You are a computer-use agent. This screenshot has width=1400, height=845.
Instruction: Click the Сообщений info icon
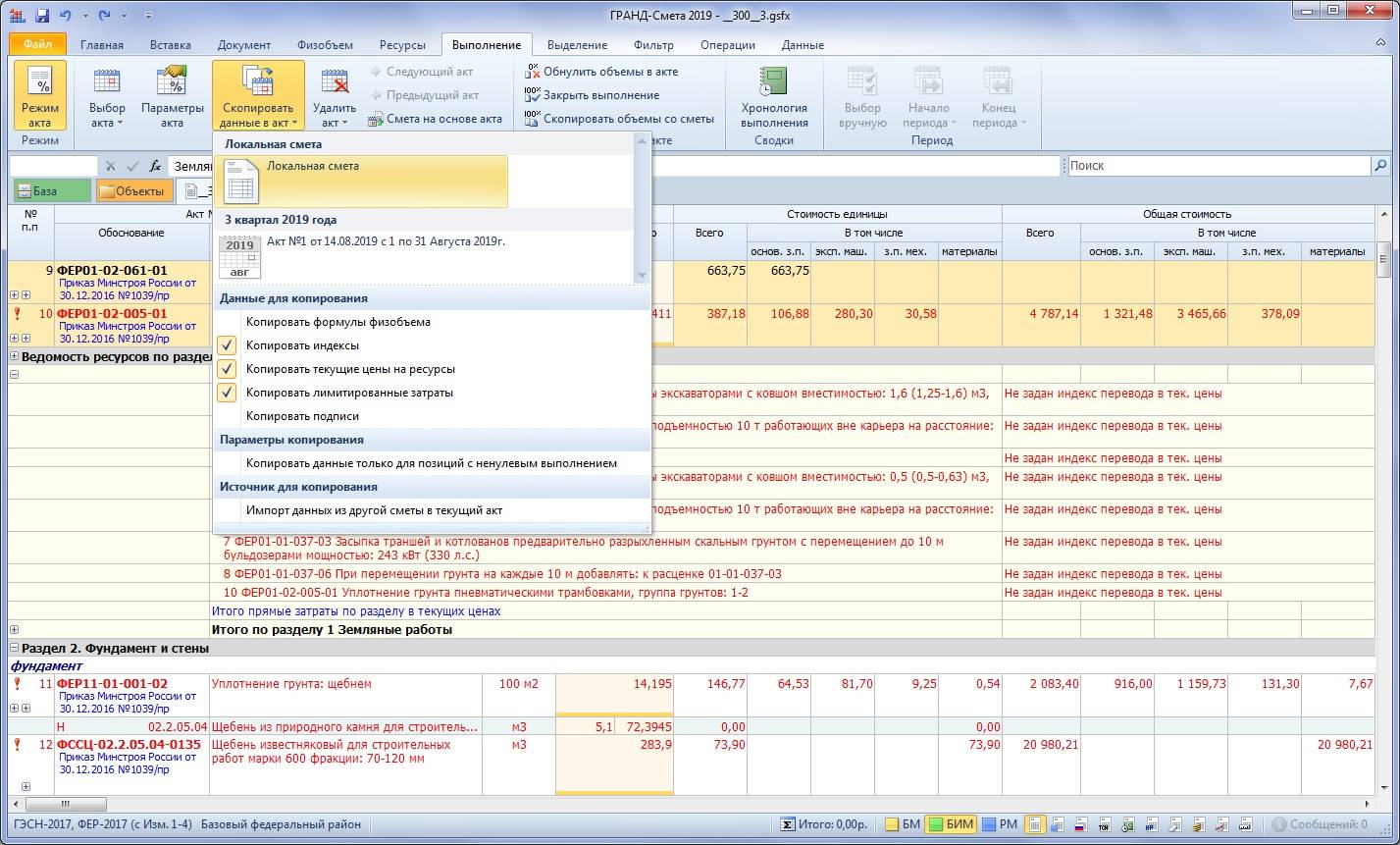pos(1278,824)
